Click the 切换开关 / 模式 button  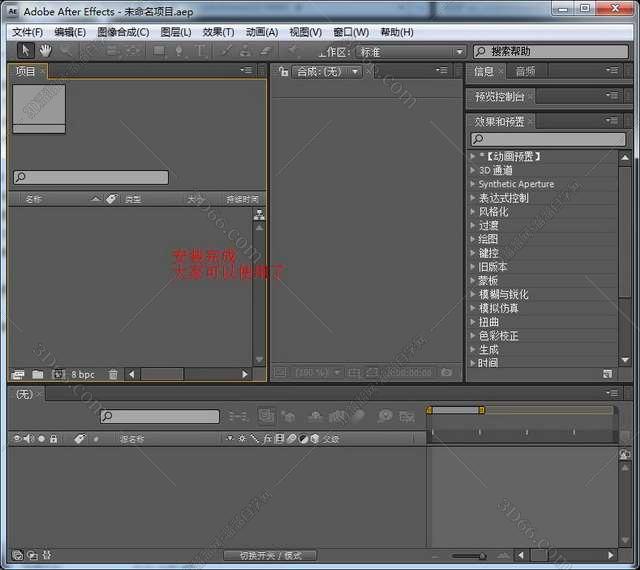point(270,555)
